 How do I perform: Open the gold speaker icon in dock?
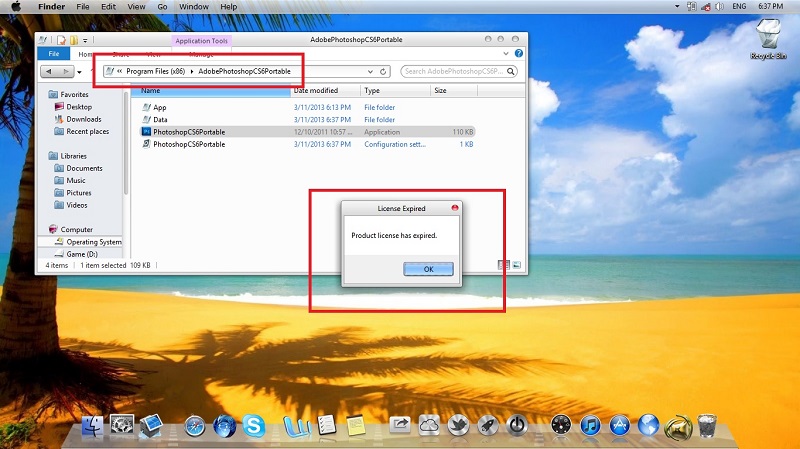(678, 427)
